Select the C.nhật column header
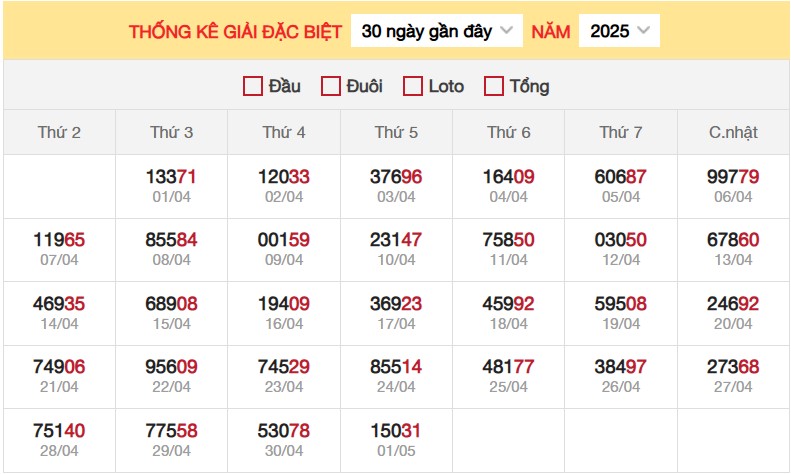Image resolution: width=791 pixels, height=474 pixels. click(733, 132)
